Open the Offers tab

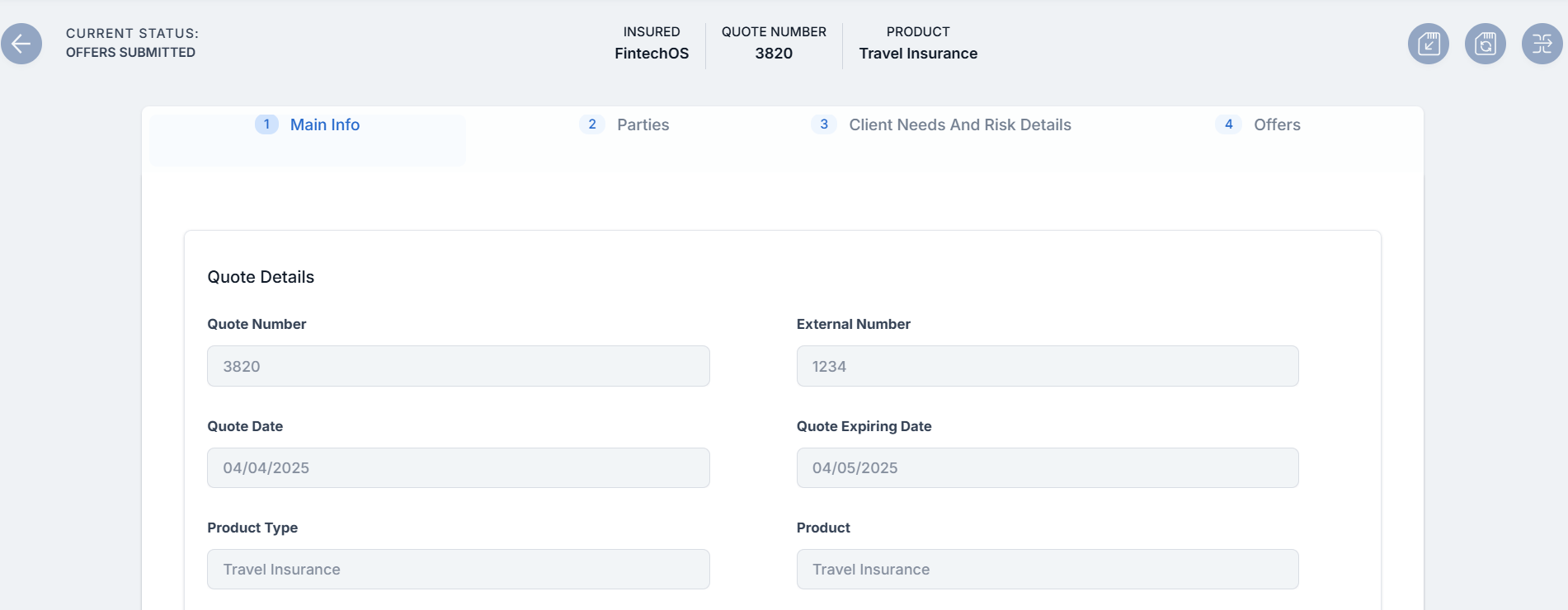pos(1276,125)
